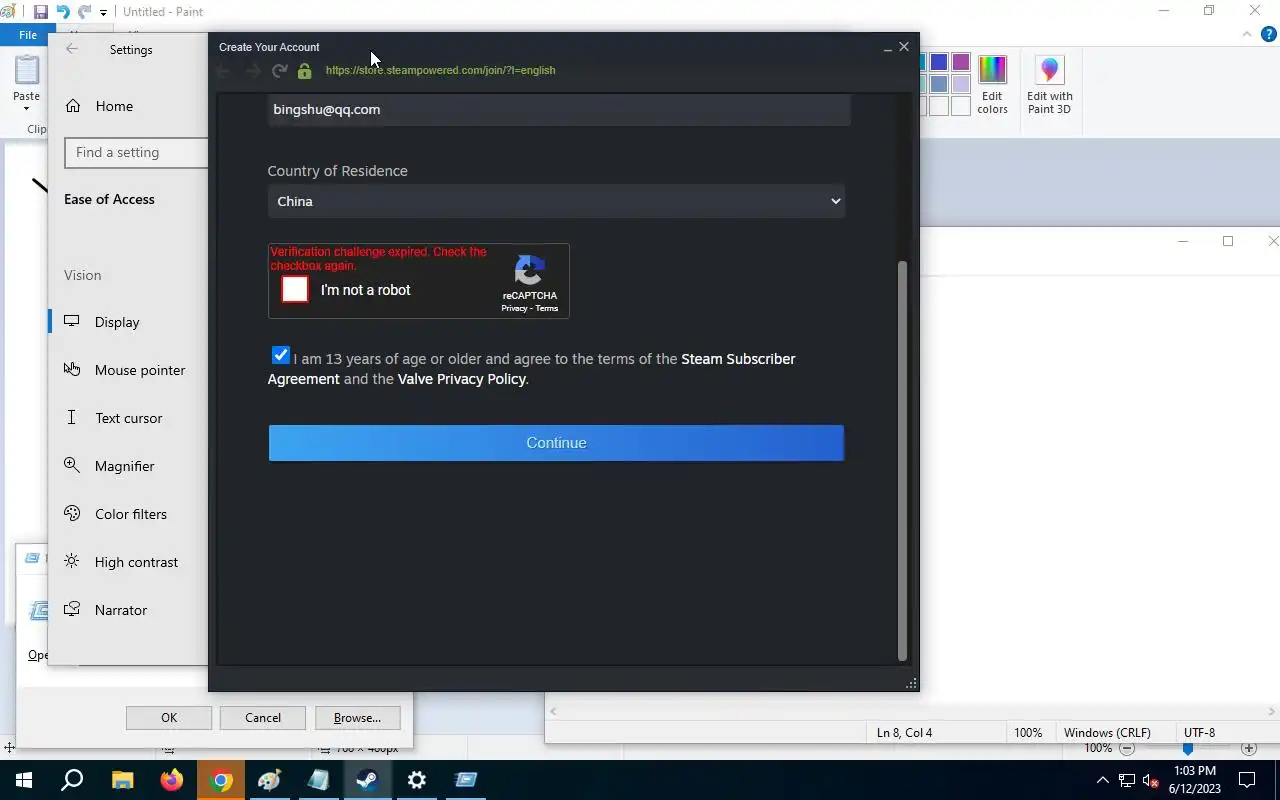
Task: Open Firefox from the taskbar
Action: tap(171, 780)
